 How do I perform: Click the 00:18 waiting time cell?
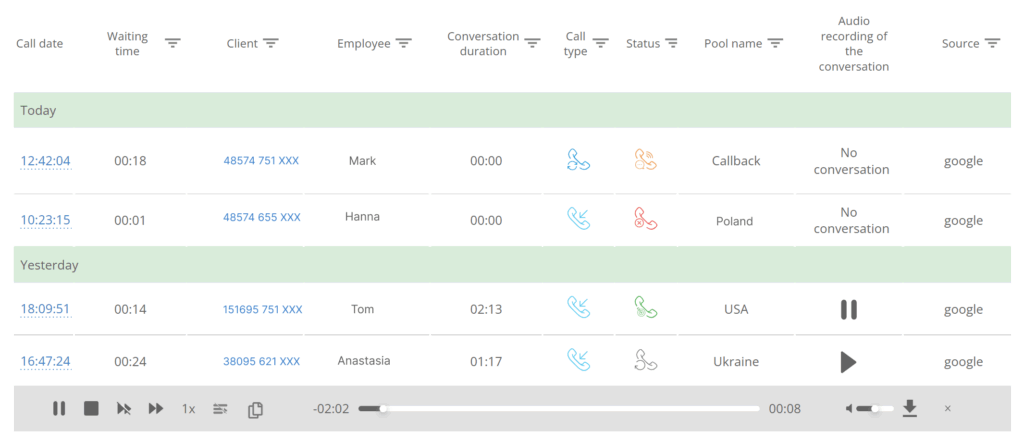131,161
